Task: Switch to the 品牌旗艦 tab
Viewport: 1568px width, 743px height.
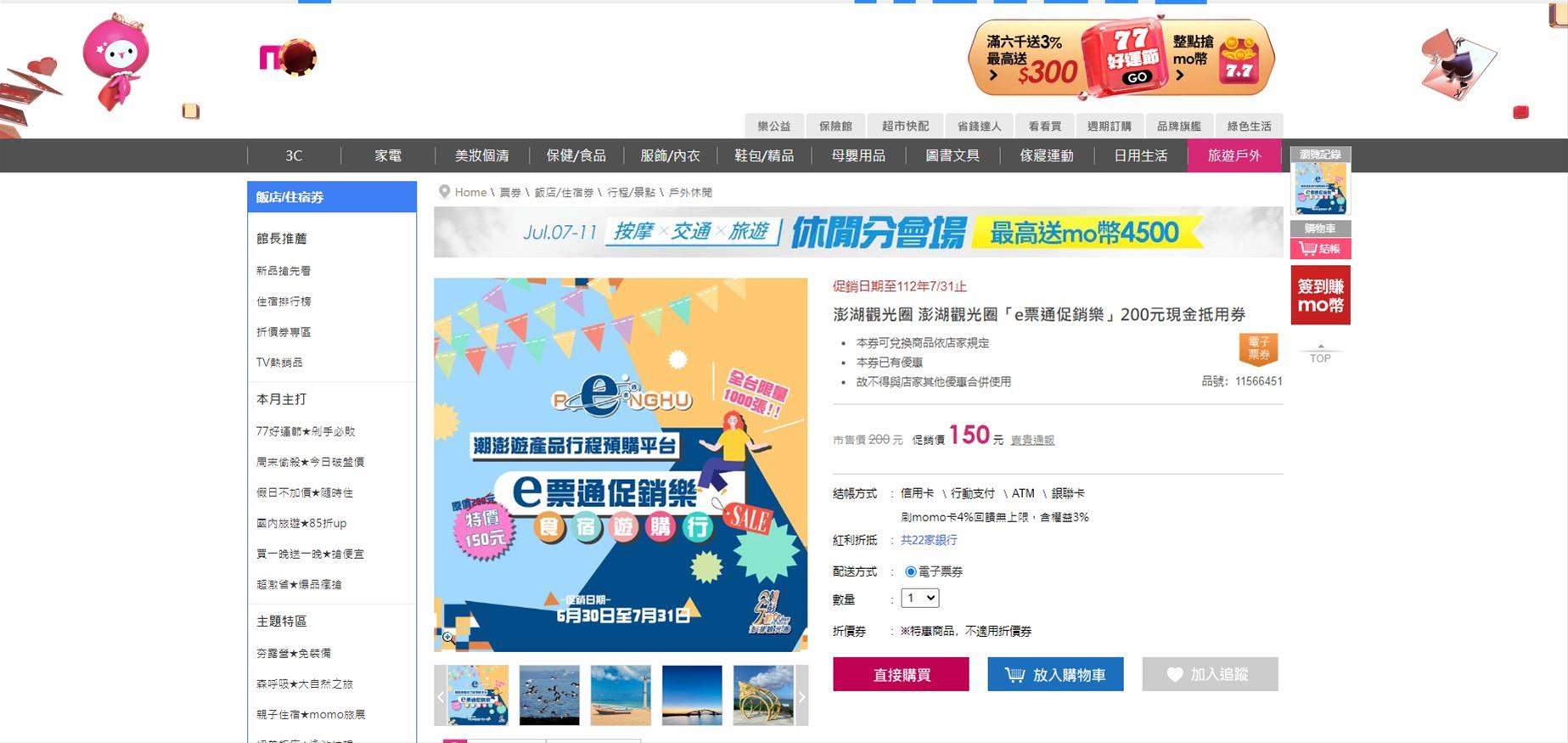Action: (x=1178, y=126)
